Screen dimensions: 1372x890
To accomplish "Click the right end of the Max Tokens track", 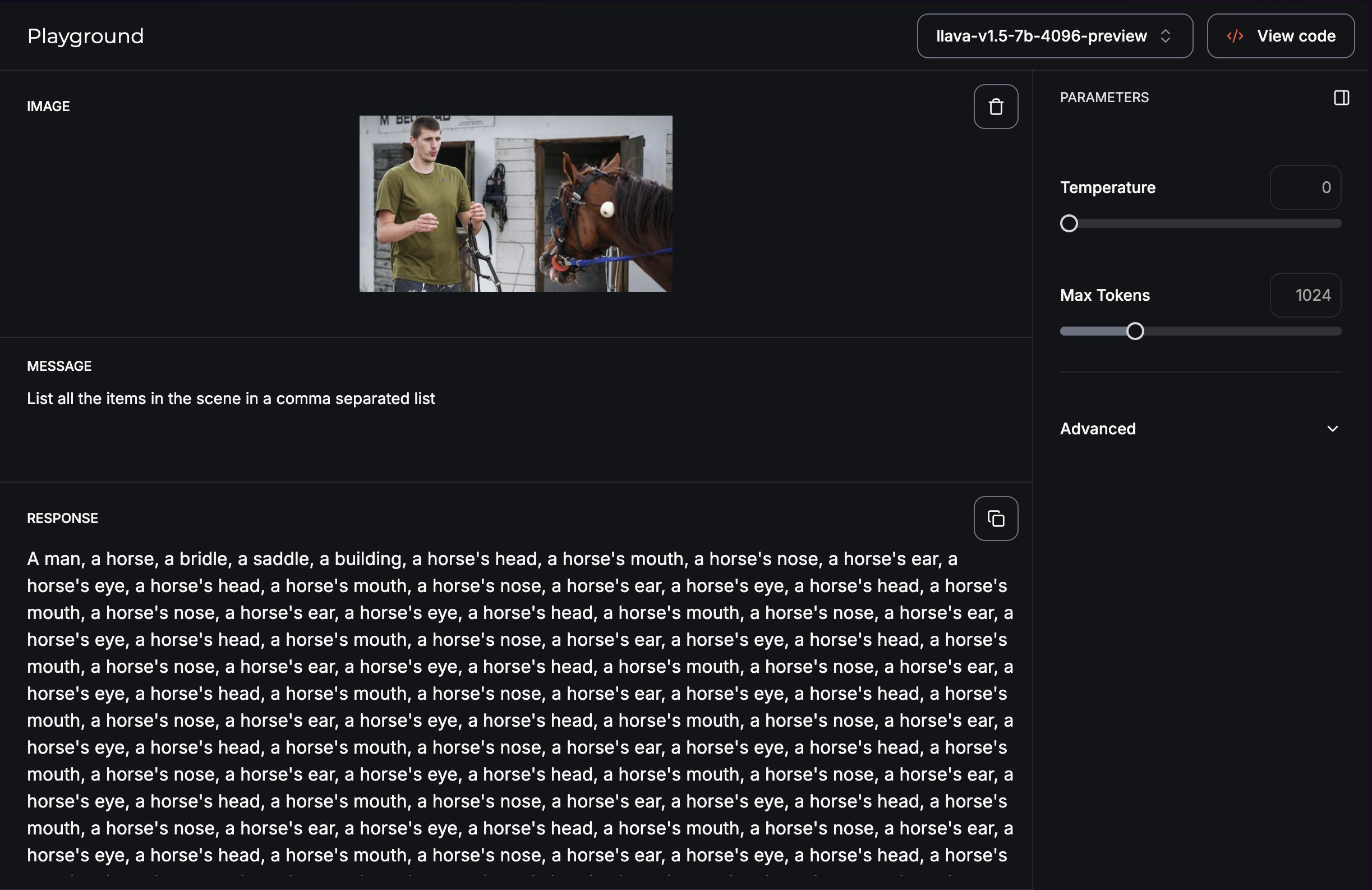I will 1335,331.
